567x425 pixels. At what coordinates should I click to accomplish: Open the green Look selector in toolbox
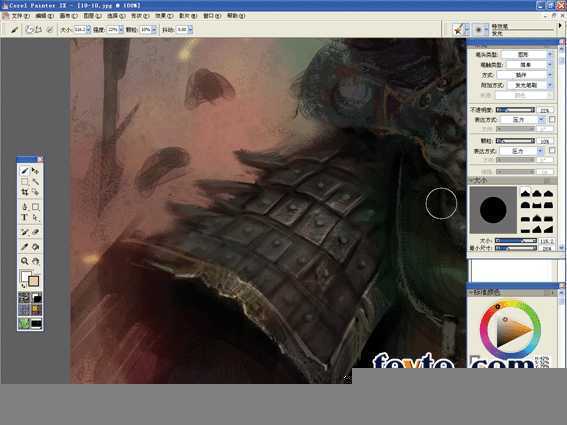[24, 323]
